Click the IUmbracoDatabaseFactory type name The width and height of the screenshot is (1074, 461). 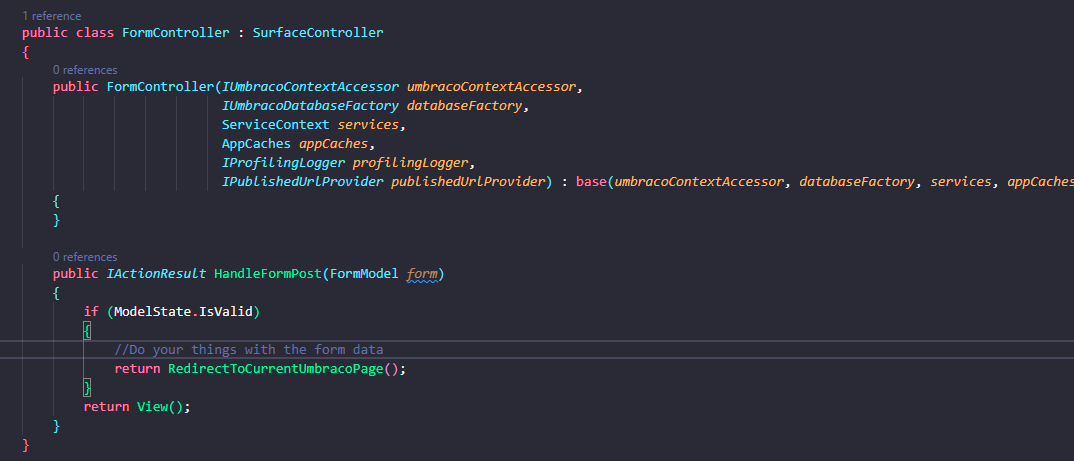tap(310, 106)
